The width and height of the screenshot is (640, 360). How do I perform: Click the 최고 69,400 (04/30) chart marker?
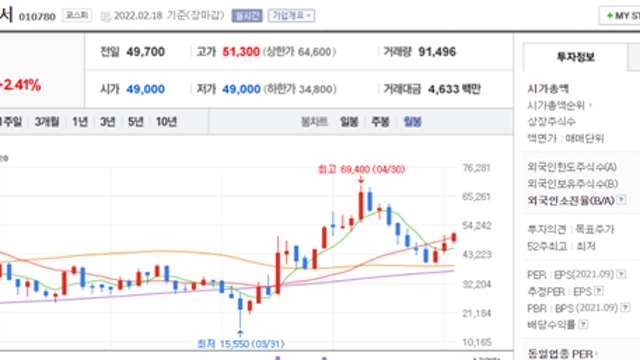point(361,169)
